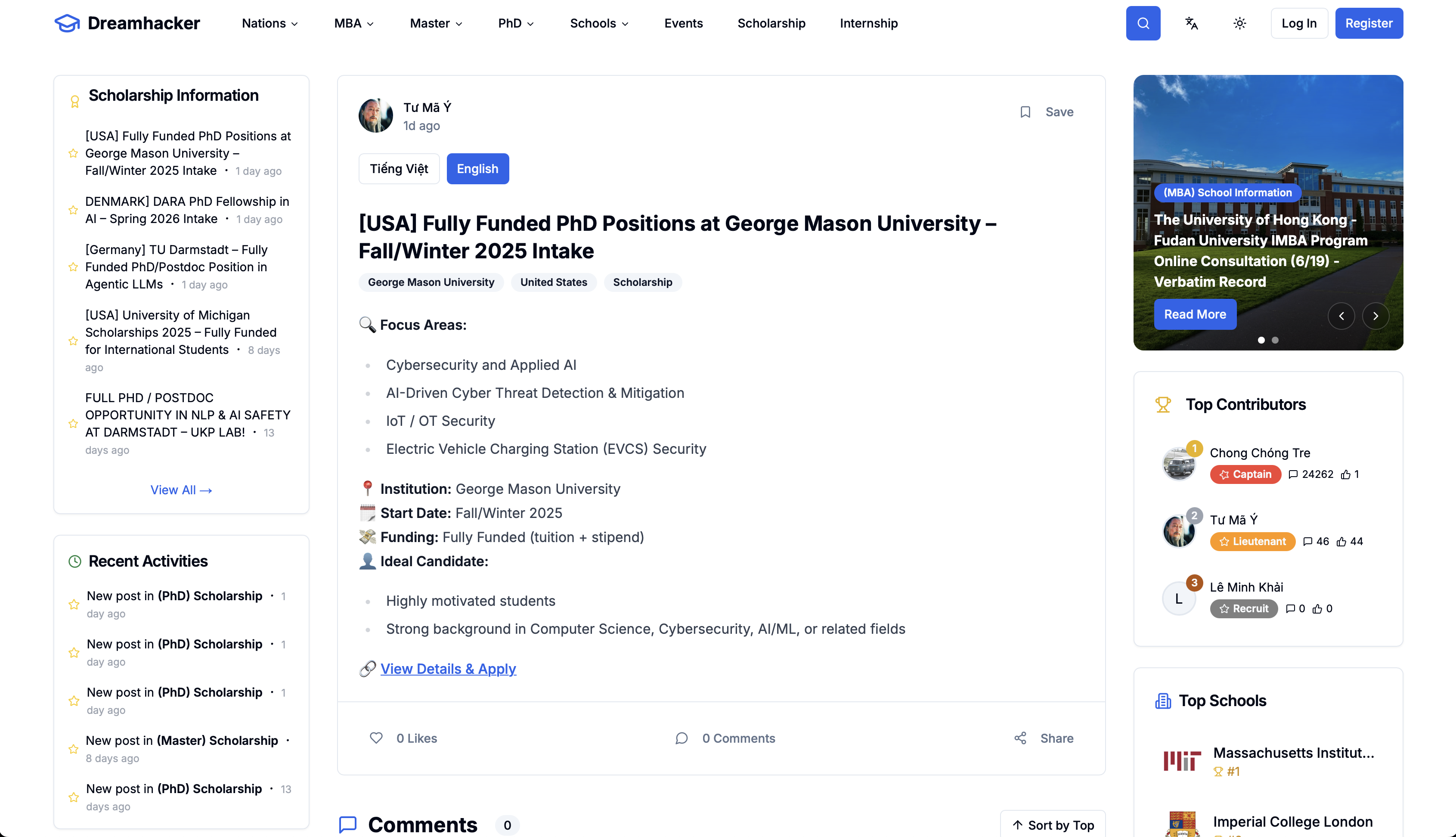The image size is (1456, 837).
Task: Open the language translate icon
Action: click(x=1191, y=23)
